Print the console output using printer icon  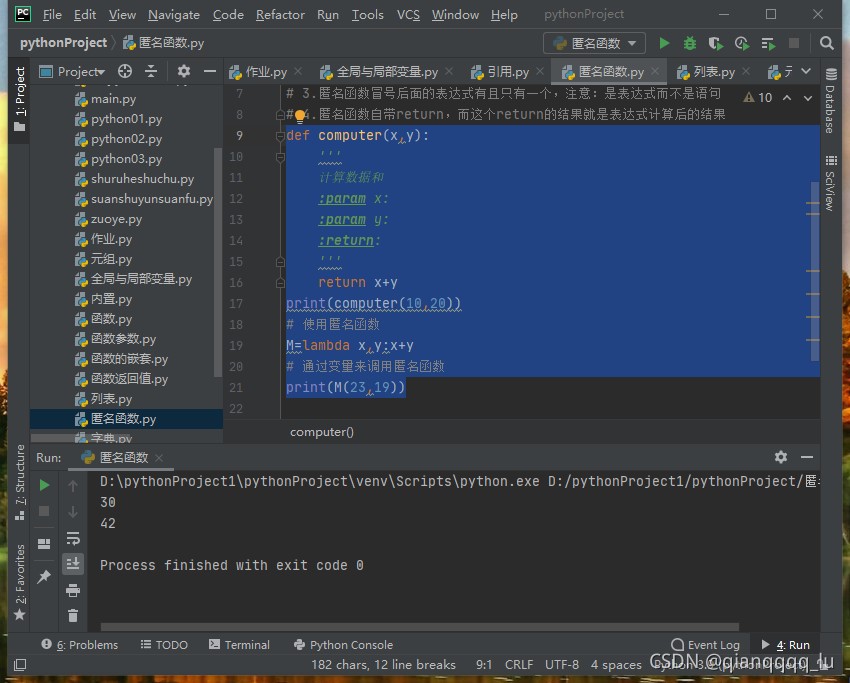(x=73, y=590)
